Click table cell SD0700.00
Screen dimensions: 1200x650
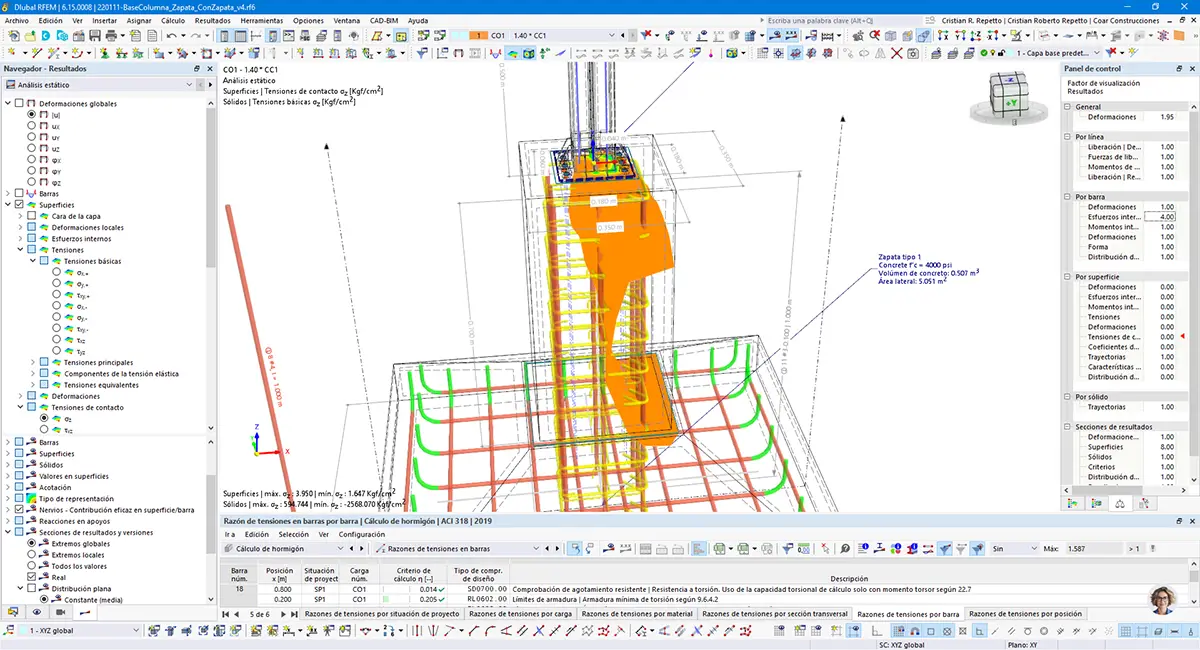click(480, 590)
